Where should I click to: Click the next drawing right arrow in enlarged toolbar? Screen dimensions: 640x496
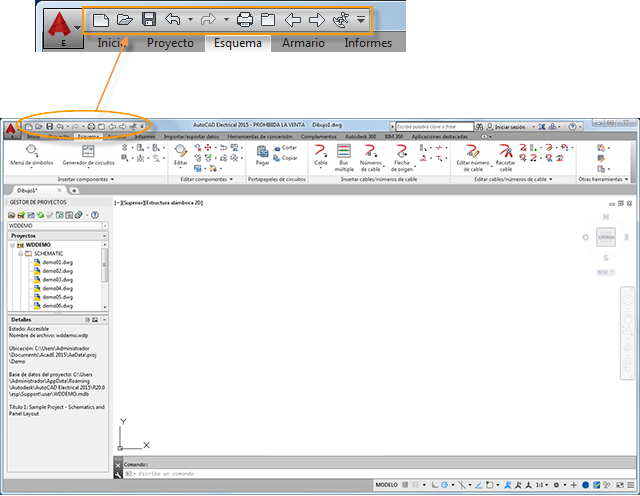317,20
